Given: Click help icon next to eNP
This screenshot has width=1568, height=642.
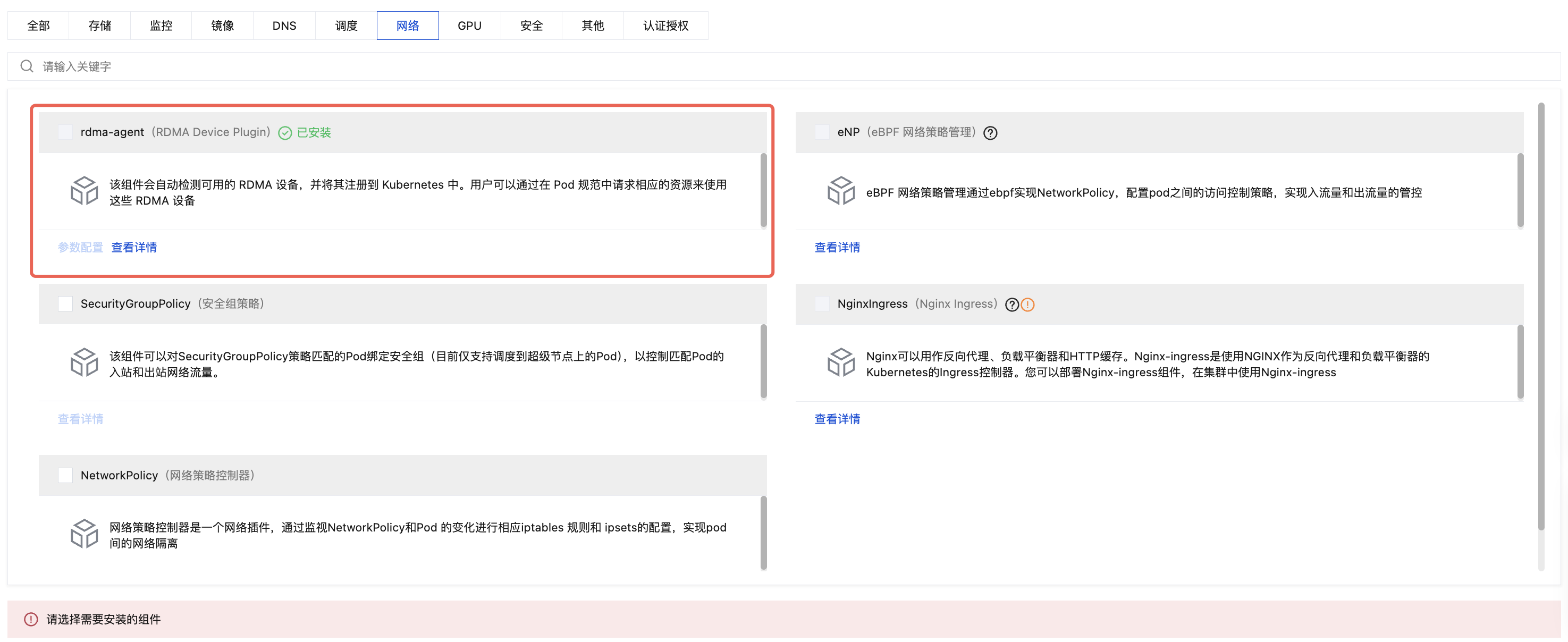Looking at the screenshot, I should click(x=990, y=133).
